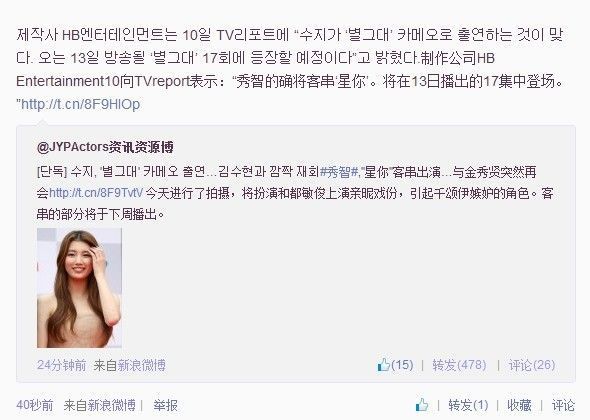Open 评论 on the main post
The image size is (590, 420).
[x=563, y=405]
